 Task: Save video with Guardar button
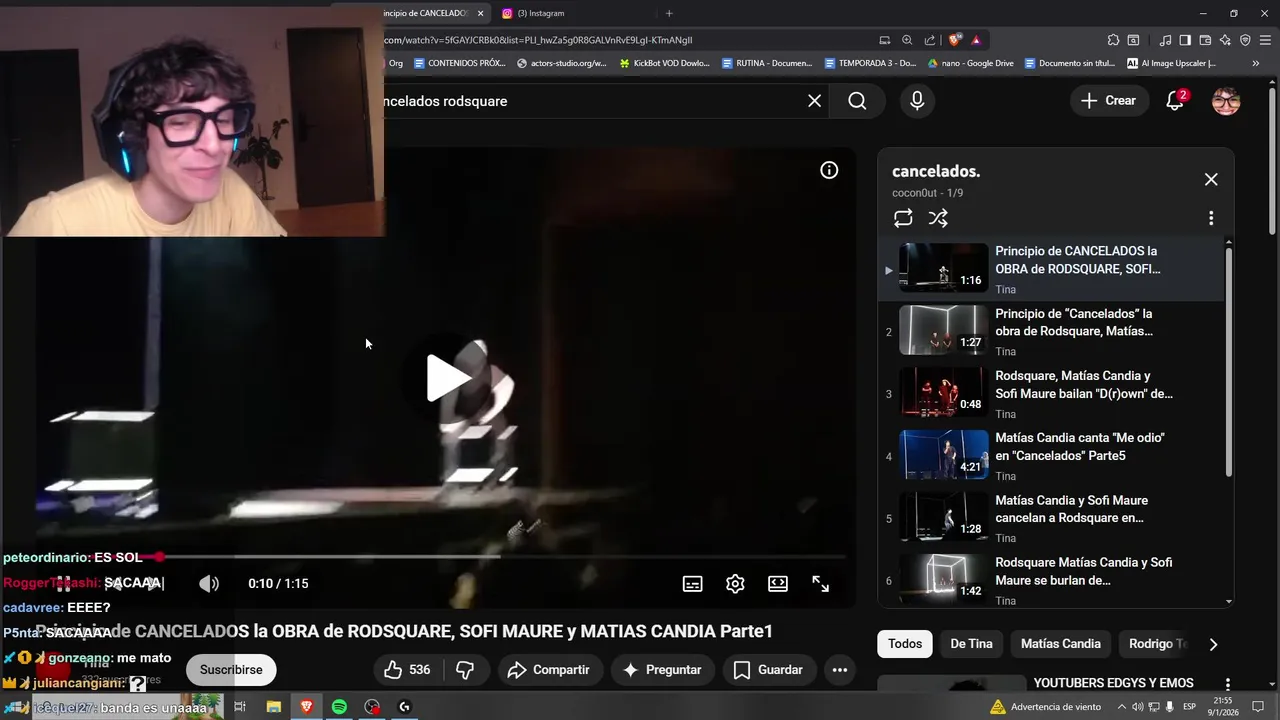click(769, 670)
